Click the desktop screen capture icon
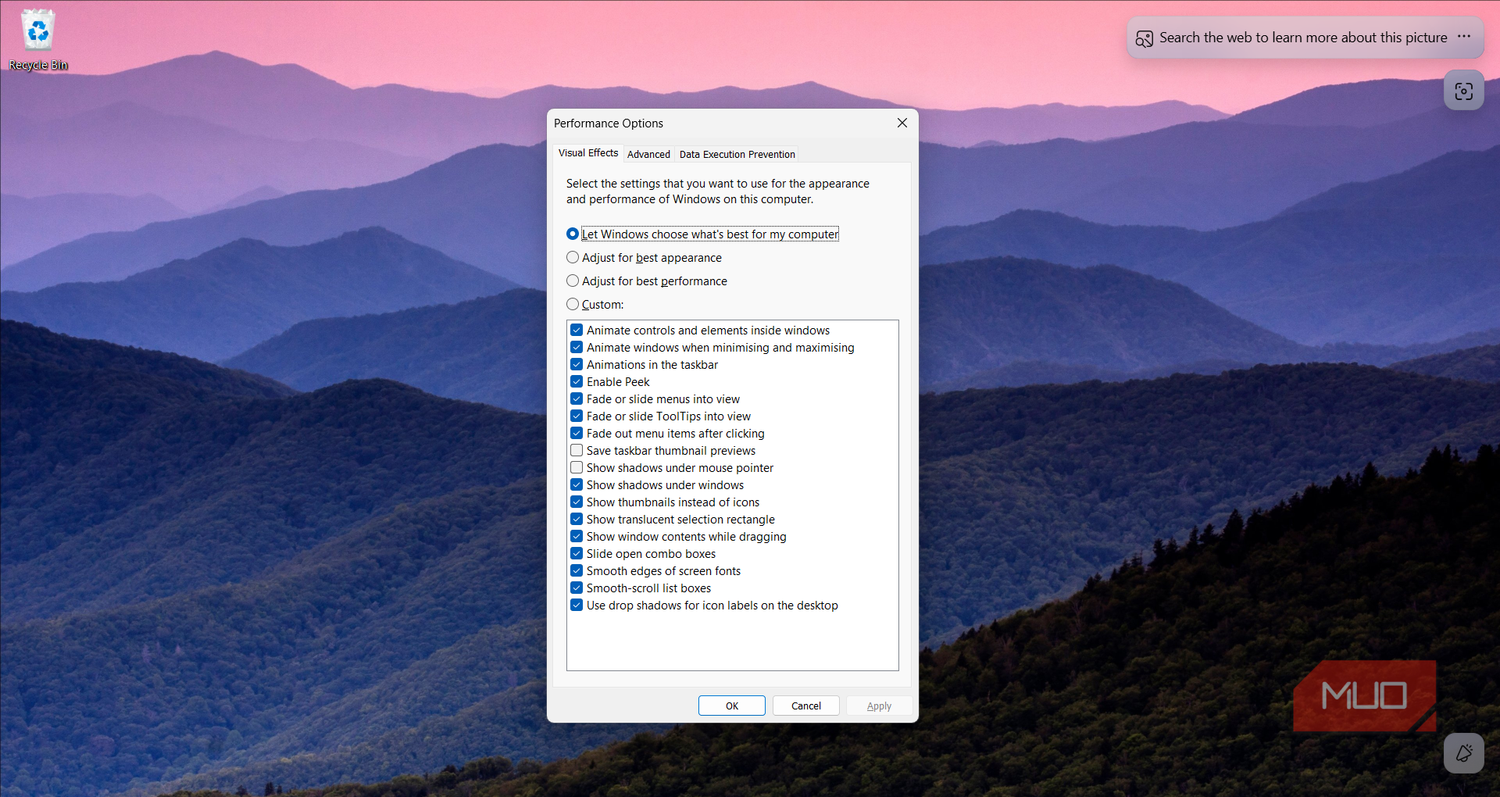The width and height of the screenshot is (1500, 797). pyautogui.click(x=1463, y=91)
